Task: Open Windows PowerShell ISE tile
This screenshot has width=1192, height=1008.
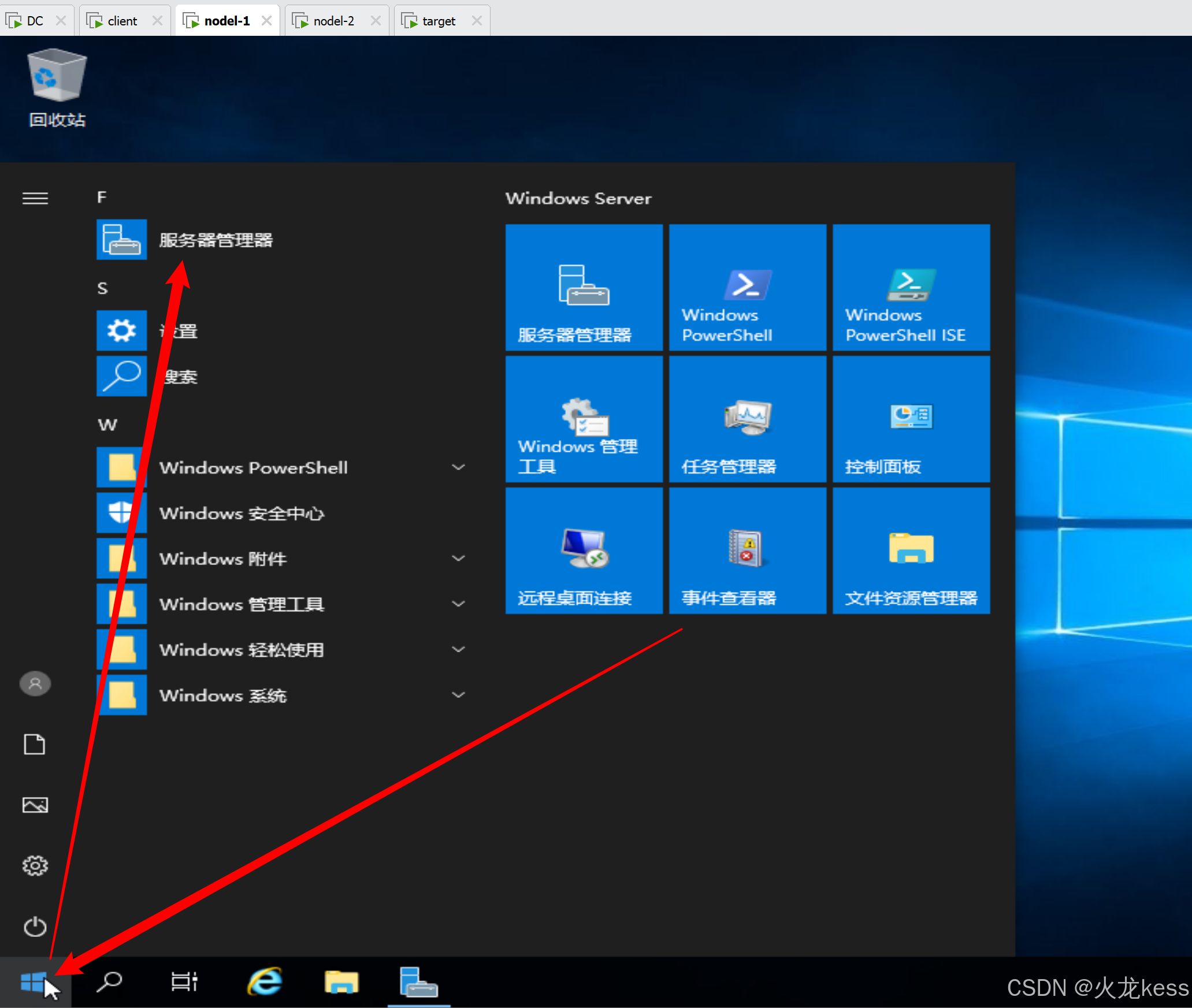Action: pyautogui.click(x=911, y=287)
